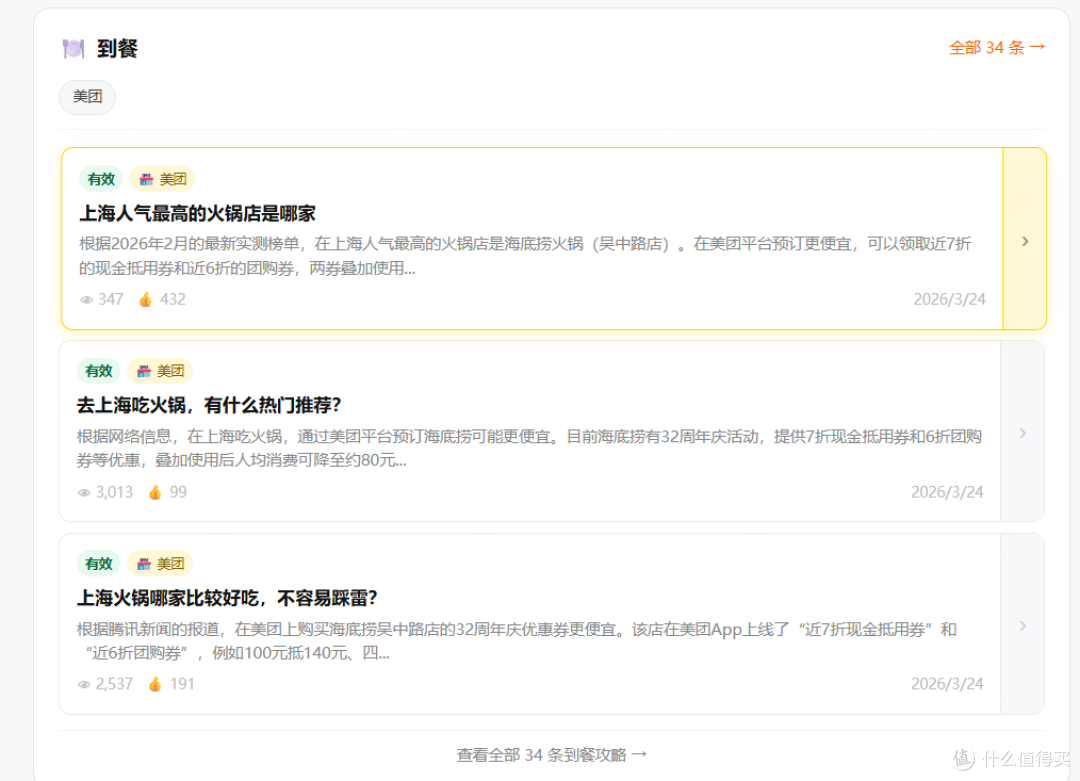This screenshot has width=1080, height=781.
Task: Open 查看全部 34 条到餐攻略 link at bottom
Action: coord(551,755)
